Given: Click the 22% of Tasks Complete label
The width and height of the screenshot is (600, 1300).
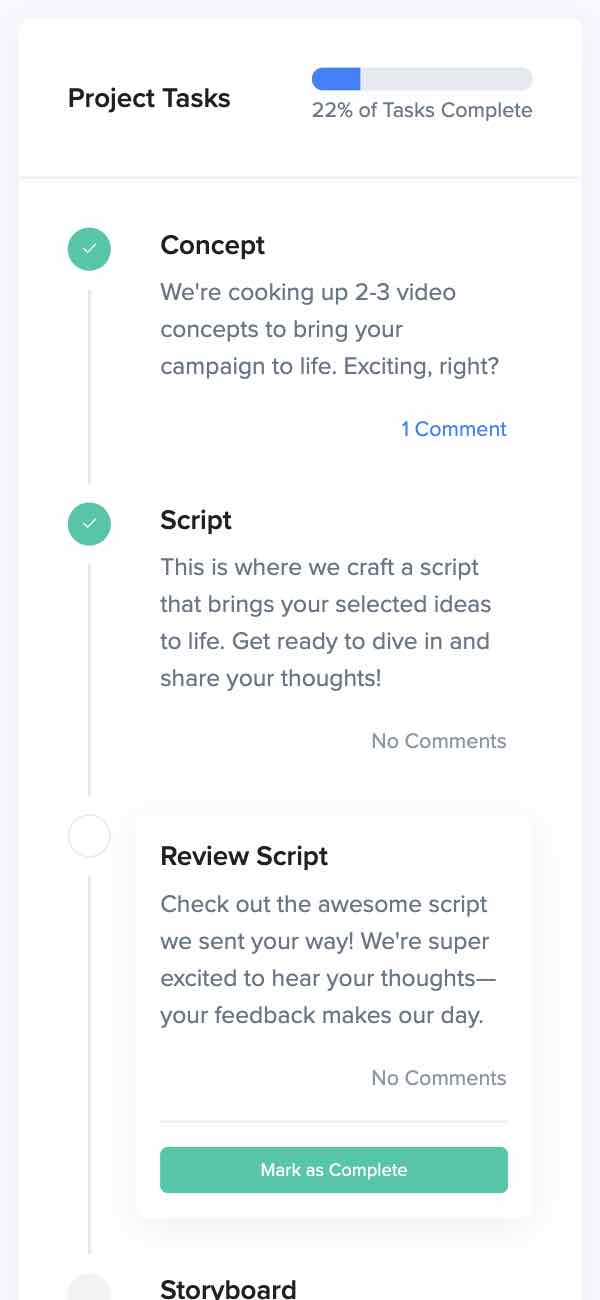Looking at the screenshot, I should click(422, 110).
